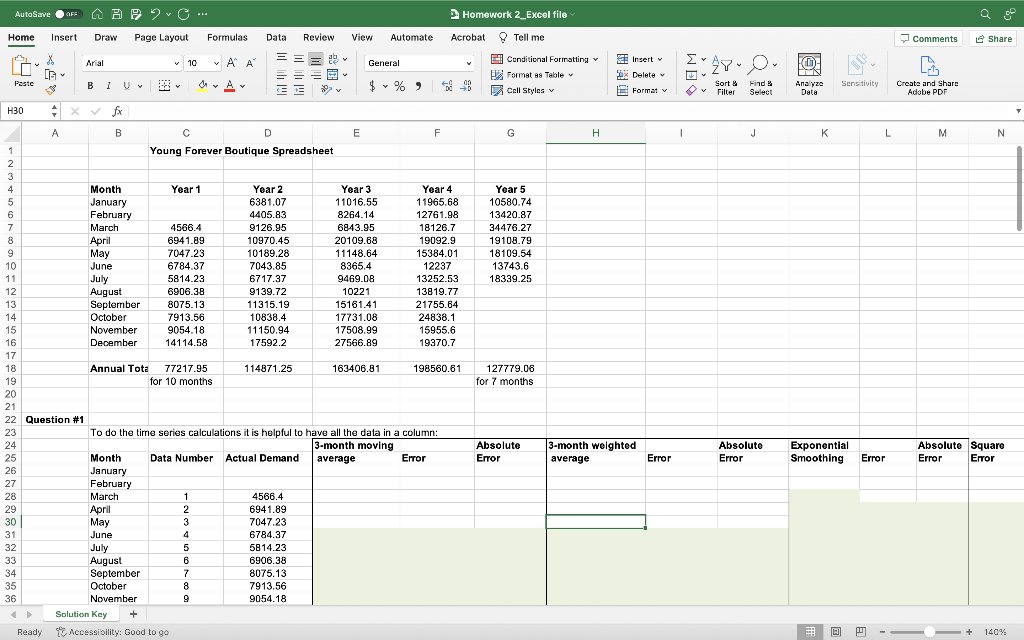1024x640 pixels.
Task: Select the Solution Key sheet tab
Action: (81, 614)
